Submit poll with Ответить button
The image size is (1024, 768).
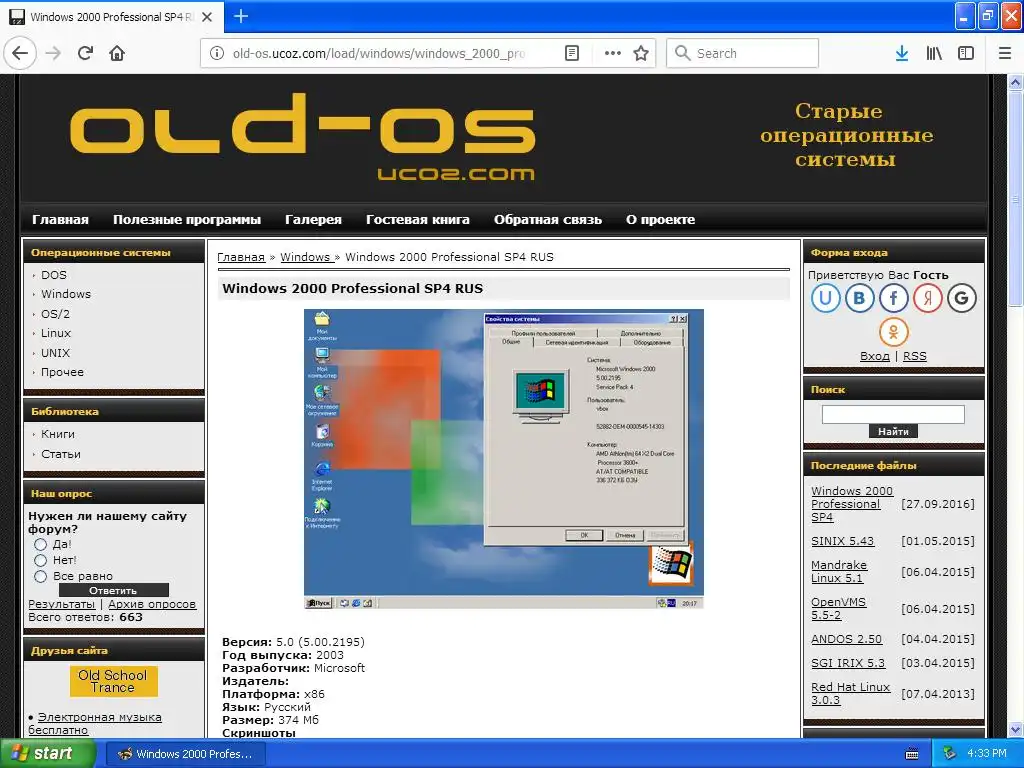pyautogui.click(x=114, y=590)
